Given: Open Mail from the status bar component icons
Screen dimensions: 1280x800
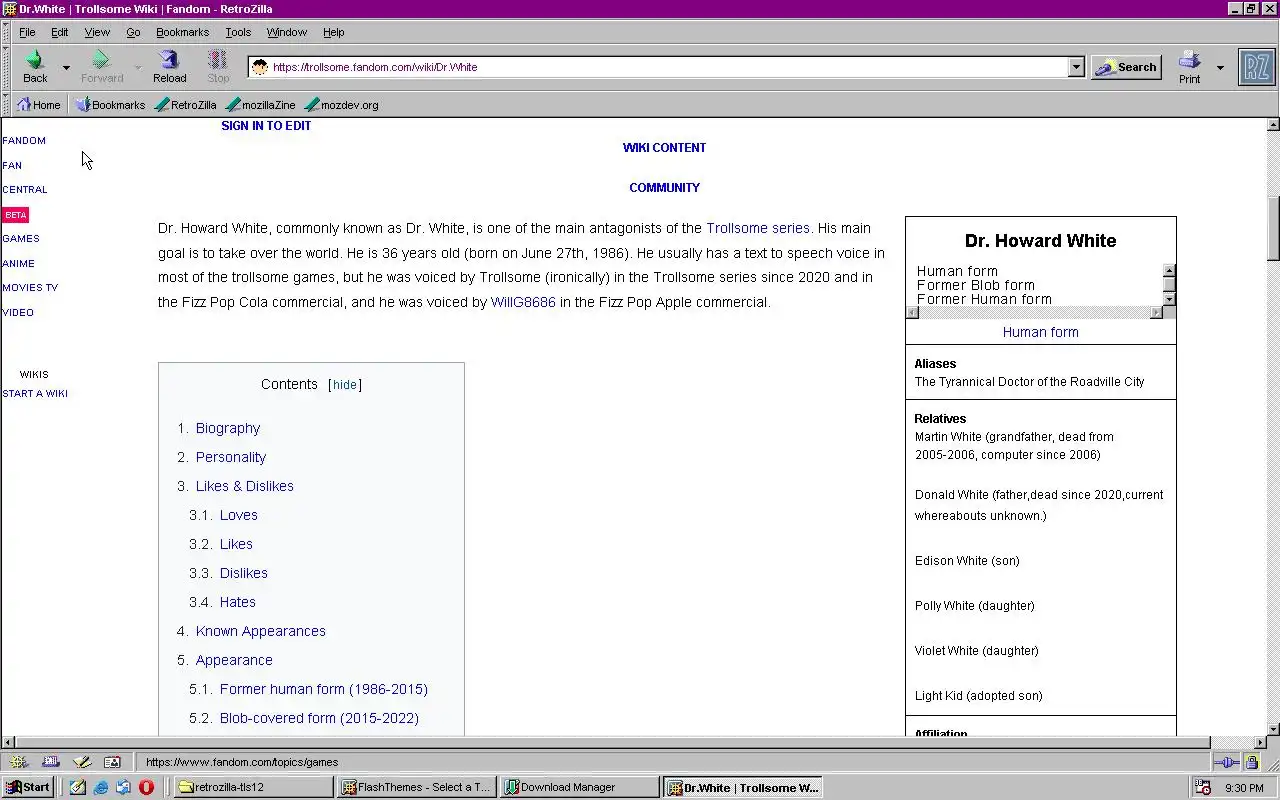Looking at the screenshot, I should click(50, 762).
